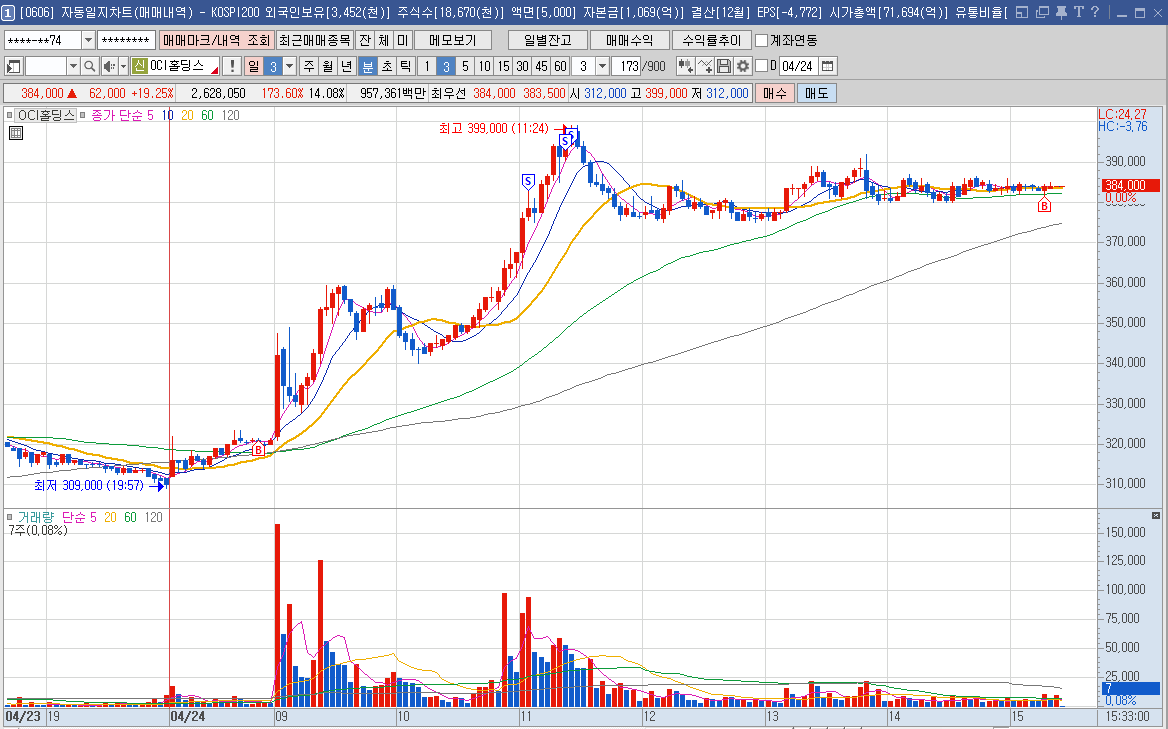Click the speaker sound alert icon
Image resolution: width=1168 pixels, height=729 pixels.
(110, 66)
